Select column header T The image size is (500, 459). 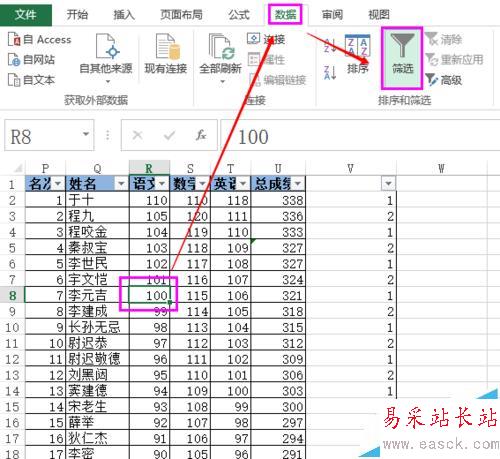230,168
